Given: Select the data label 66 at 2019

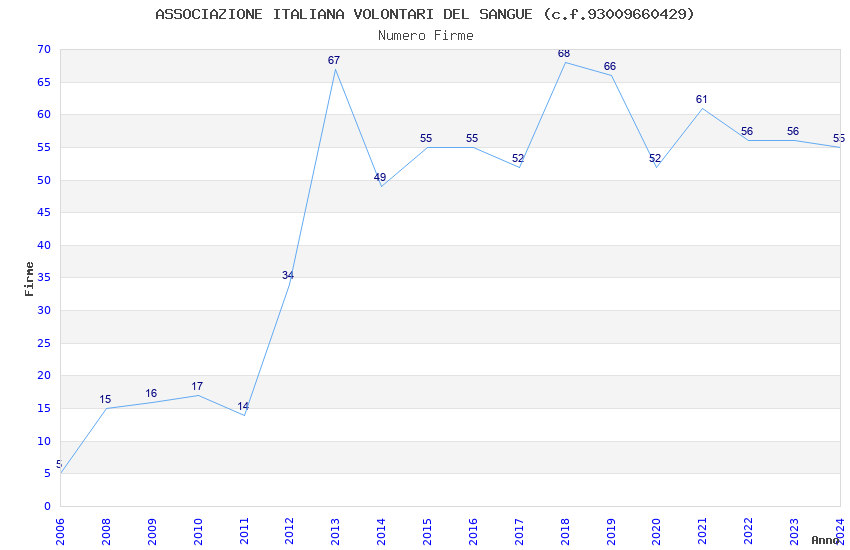Looking at the screenshot, I should tap(610, 66).
